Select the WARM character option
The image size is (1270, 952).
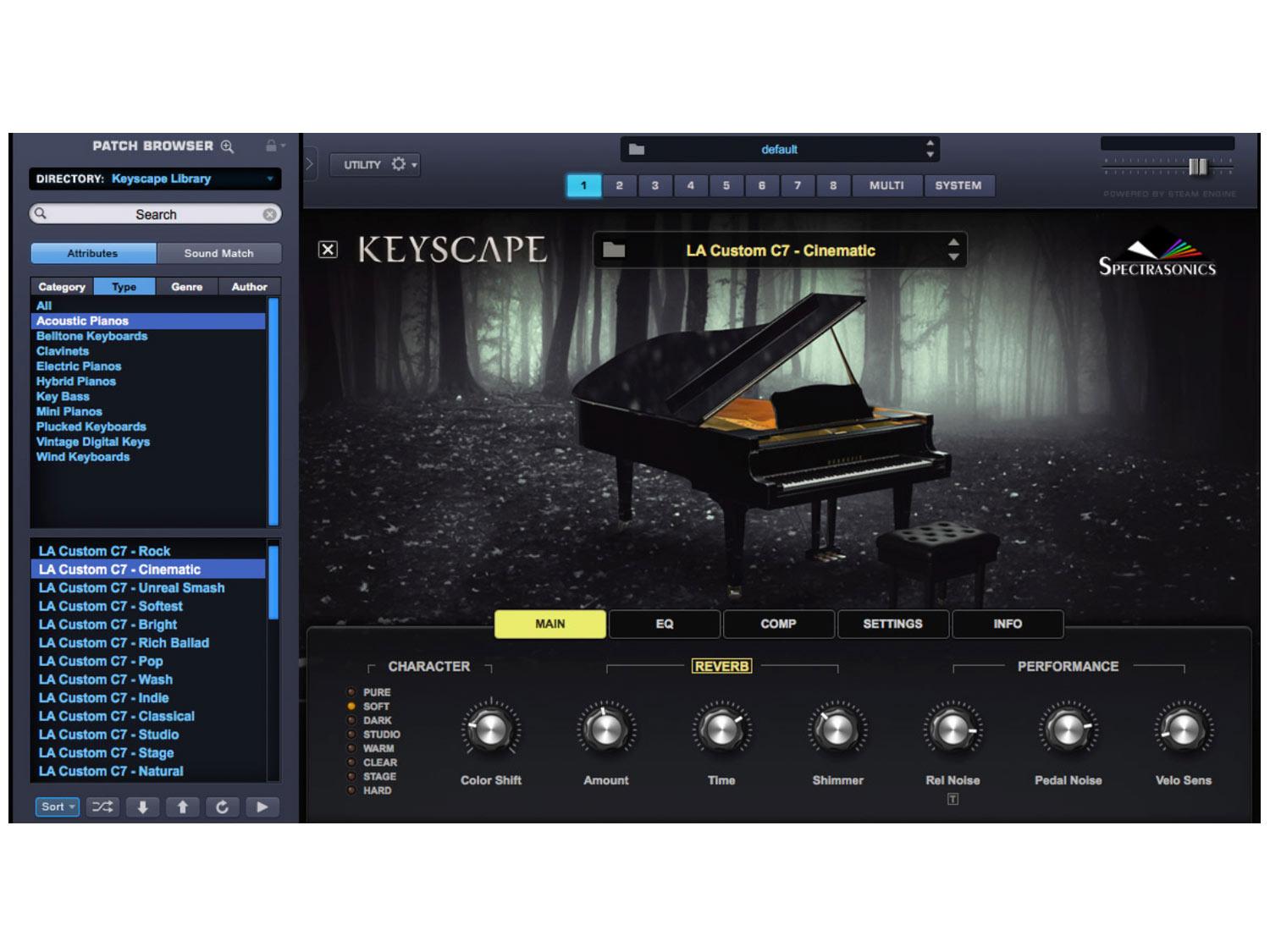pyautogui.click(x=351, y=748)
